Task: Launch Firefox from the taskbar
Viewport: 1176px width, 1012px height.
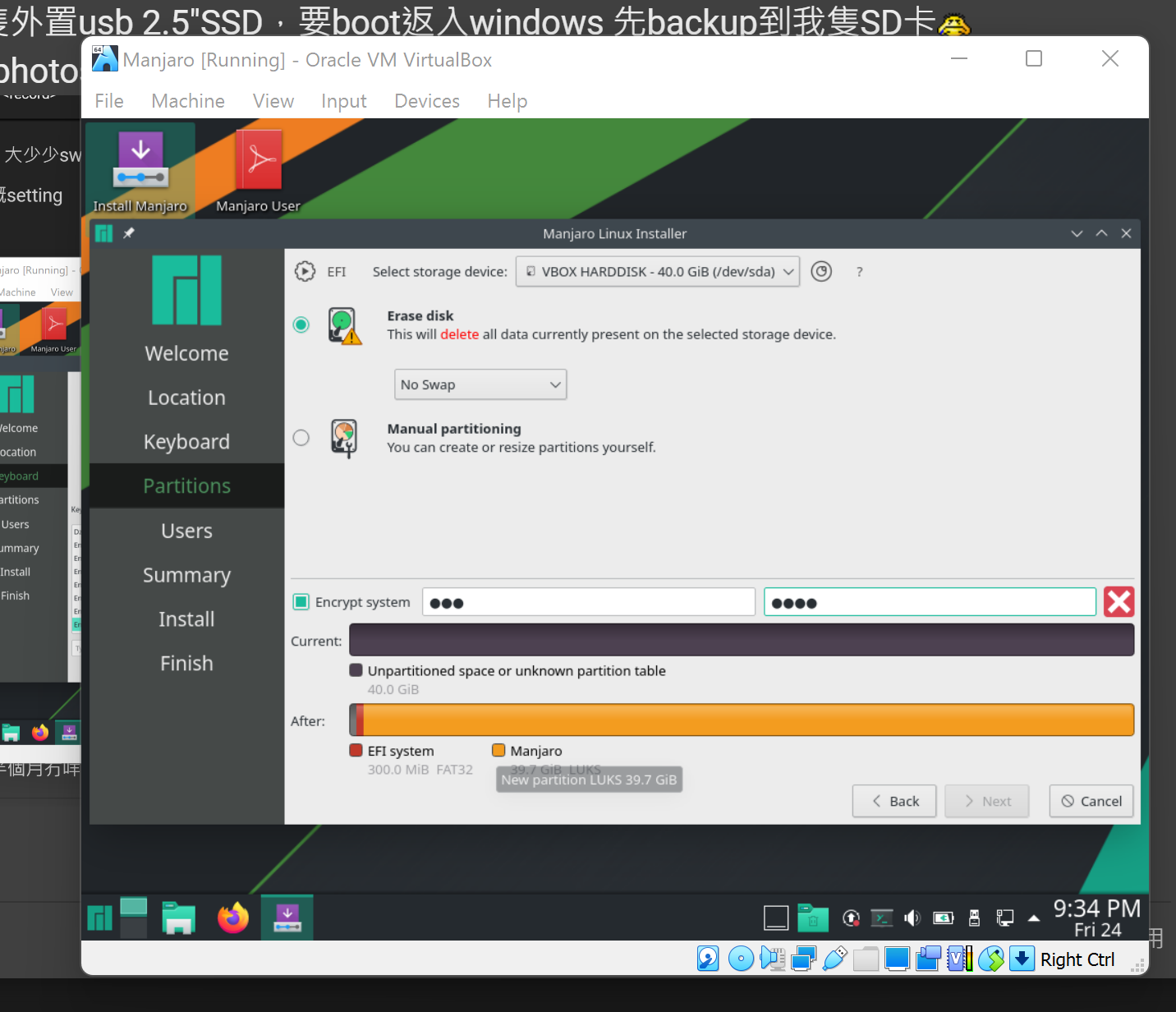Action: 232,917
